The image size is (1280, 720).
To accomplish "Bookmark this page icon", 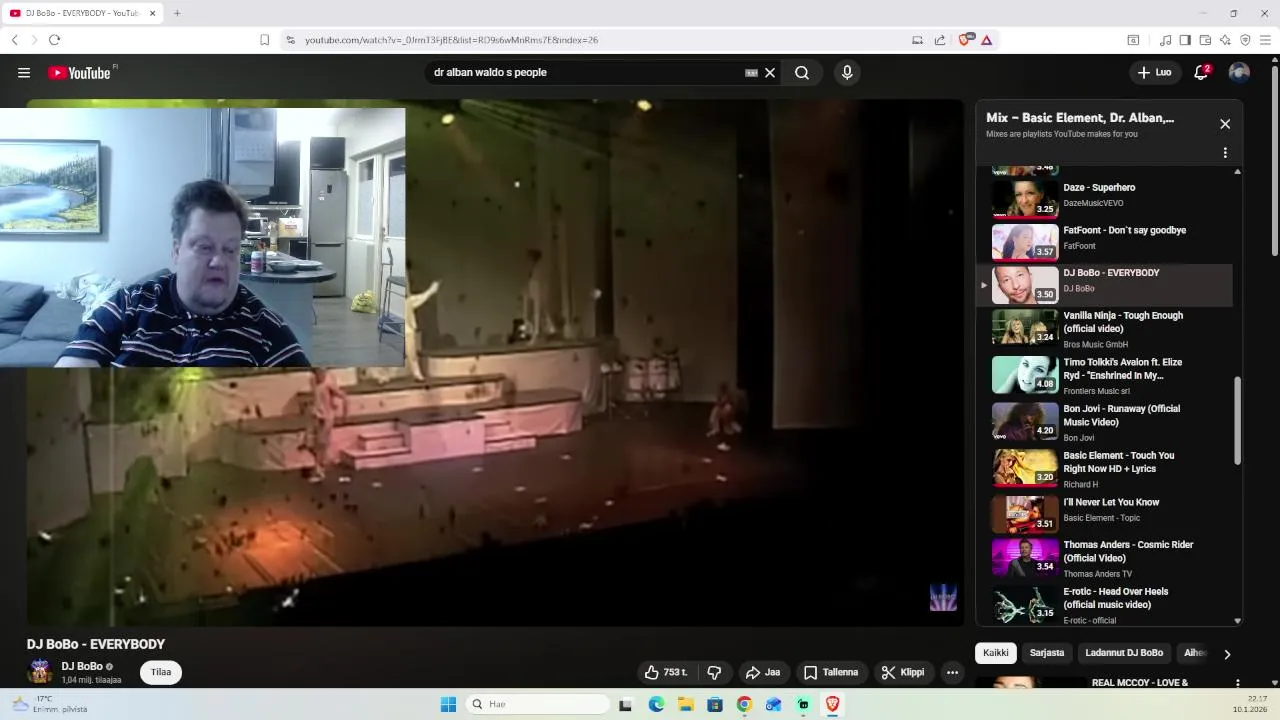I will pos(264,40).
